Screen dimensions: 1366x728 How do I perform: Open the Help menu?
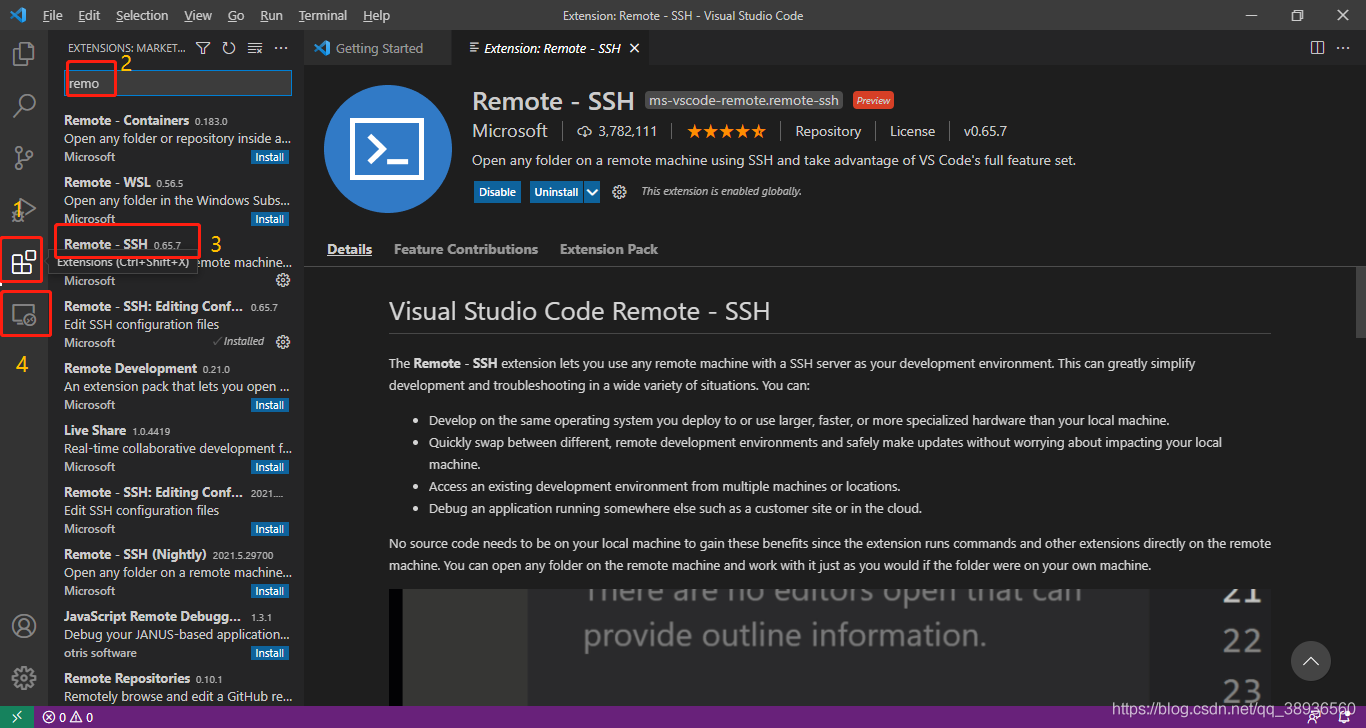coord(377,15)
